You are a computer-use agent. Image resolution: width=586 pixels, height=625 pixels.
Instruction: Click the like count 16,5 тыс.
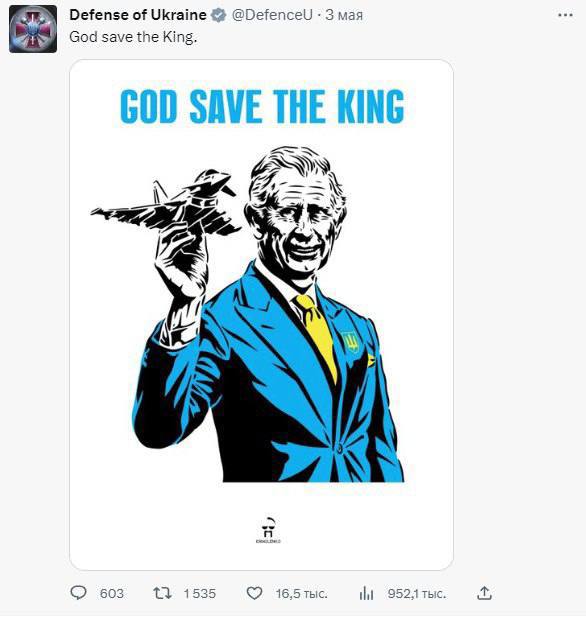pos(301,594)
